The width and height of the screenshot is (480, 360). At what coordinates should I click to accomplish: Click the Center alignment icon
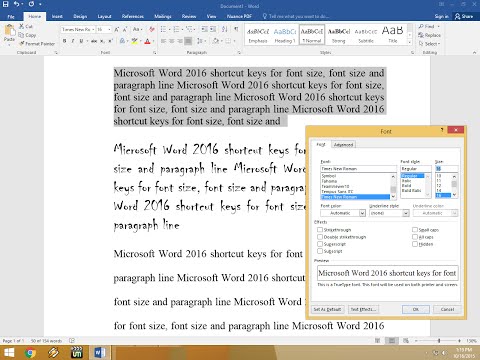172,41
